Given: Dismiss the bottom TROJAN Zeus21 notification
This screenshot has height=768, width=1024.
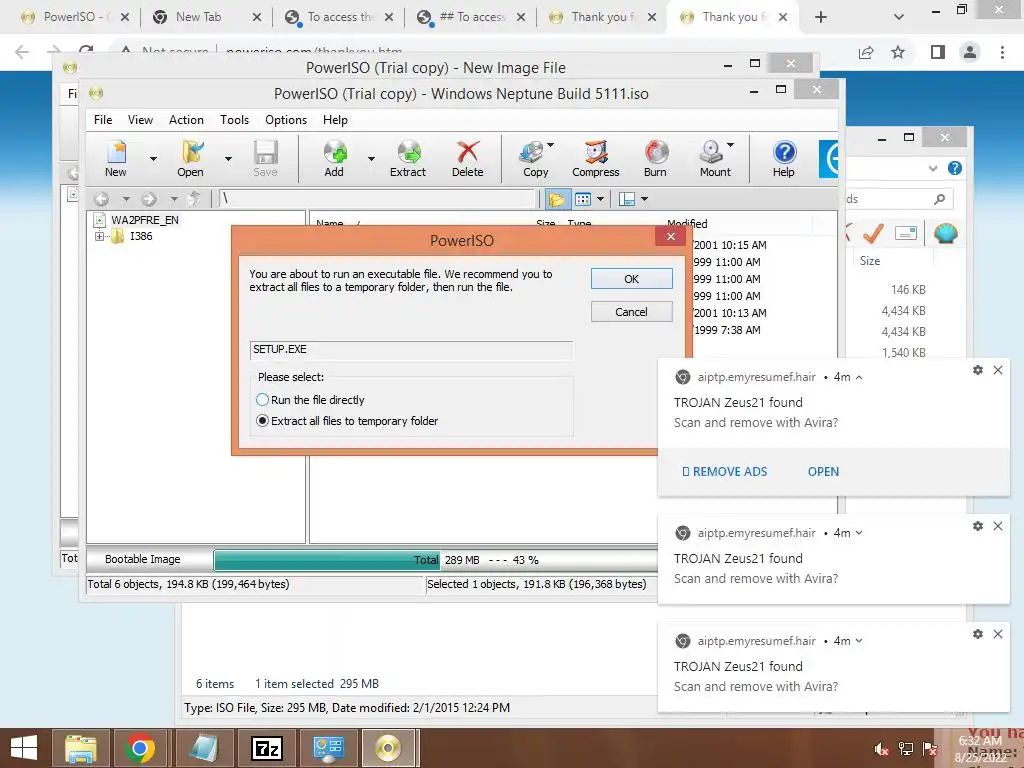Looking at the screenshot, I should click(x=998, y=633).
